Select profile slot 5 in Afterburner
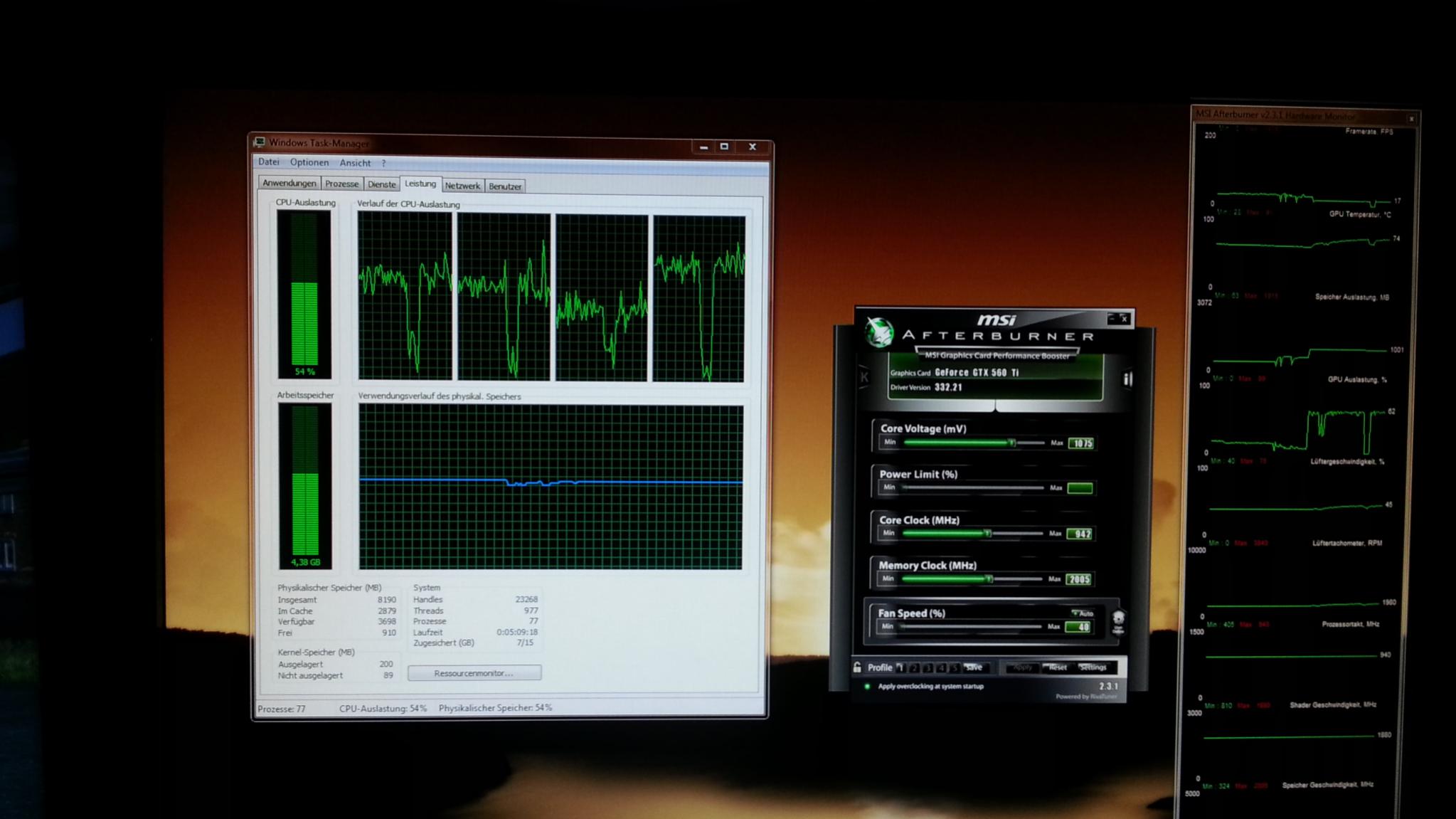This screenshot has height=819, width=1456. [x=955, y=667]
